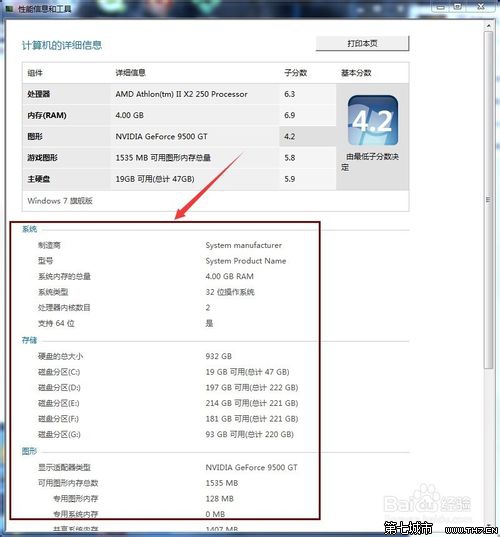
Task: Click the Windows 7 旗舰版 text
Action: click(x=60, y=201)
